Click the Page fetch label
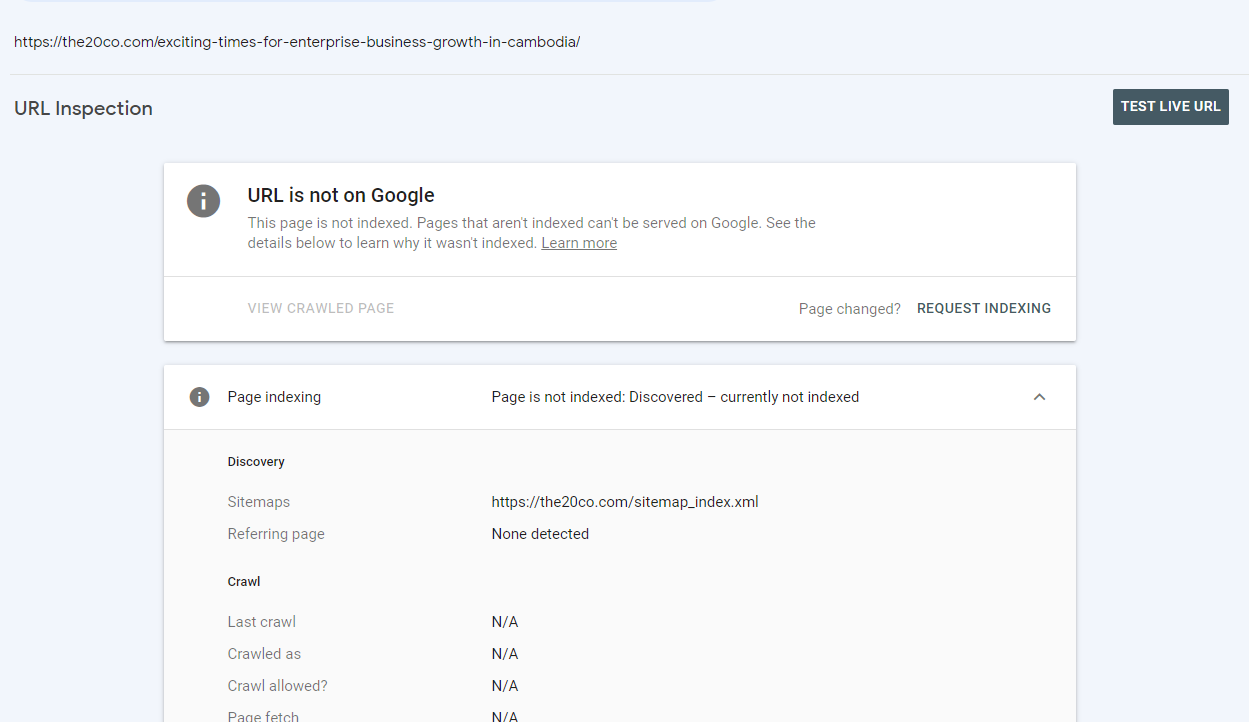The height and width of the screenshot is (722, 1249). click(x=263, y=716)
